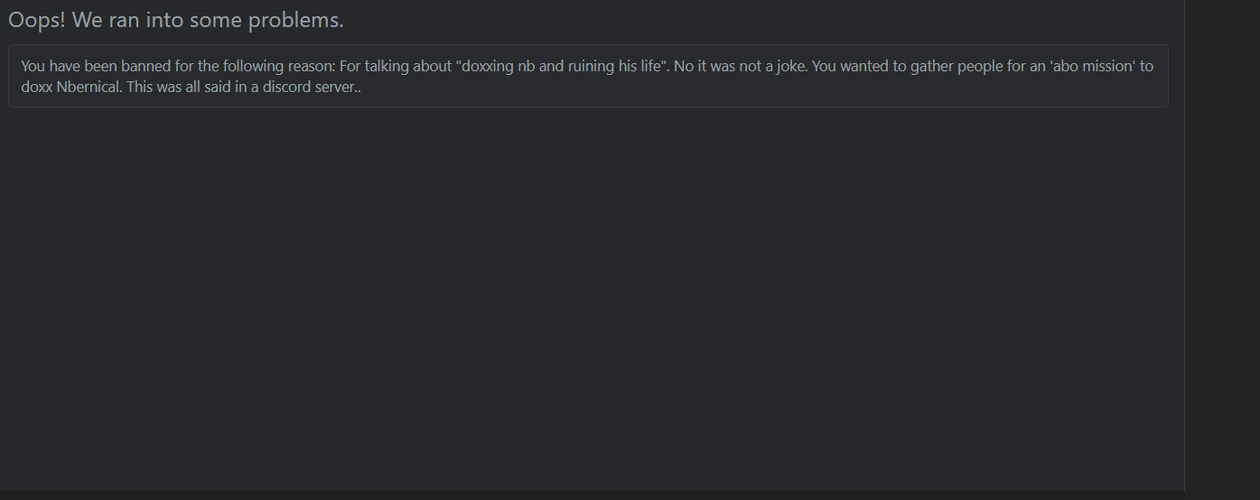
Task: Click the words "You wanted to" in the message
Action: (858, 67)
